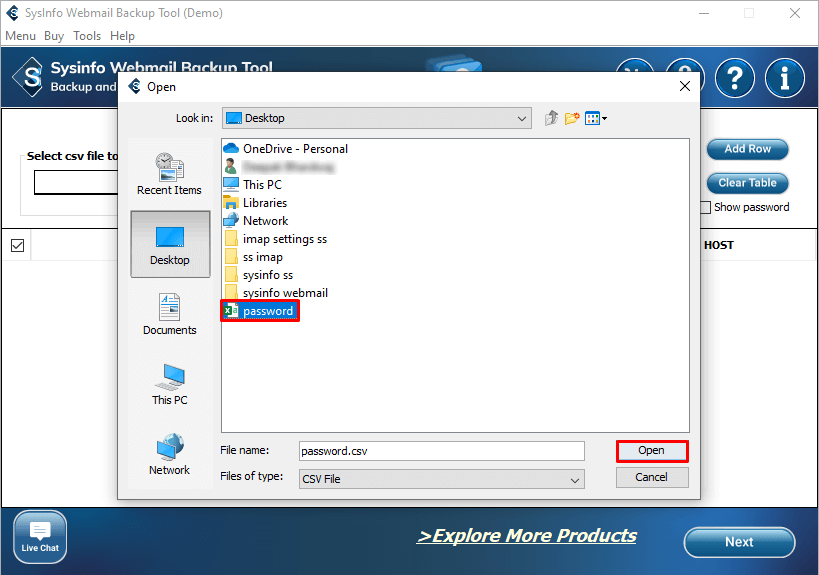Click the Next button
Image resolution: width=819 pixels, height=575 pixels.
point(739,542)
